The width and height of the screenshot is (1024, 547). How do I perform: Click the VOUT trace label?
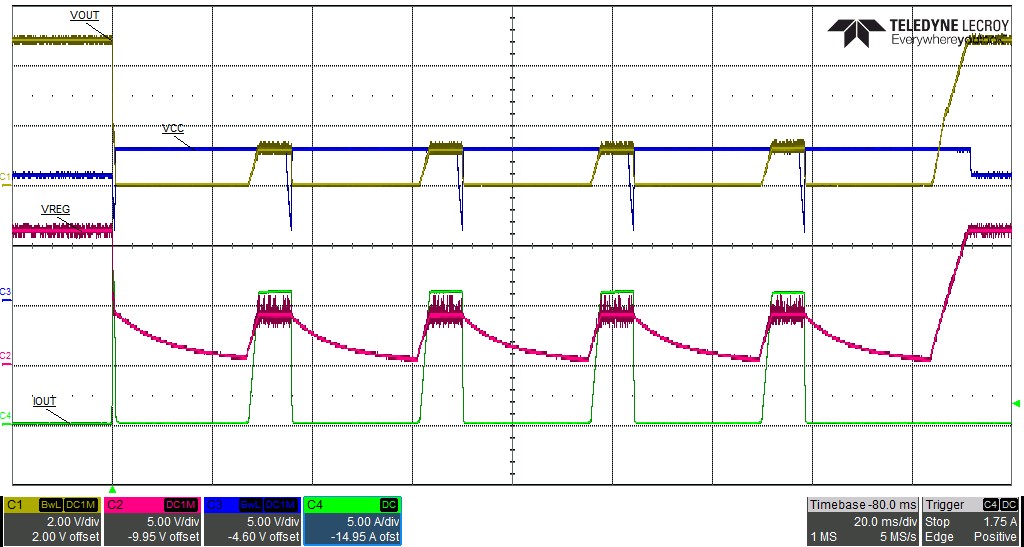(85, 16)
